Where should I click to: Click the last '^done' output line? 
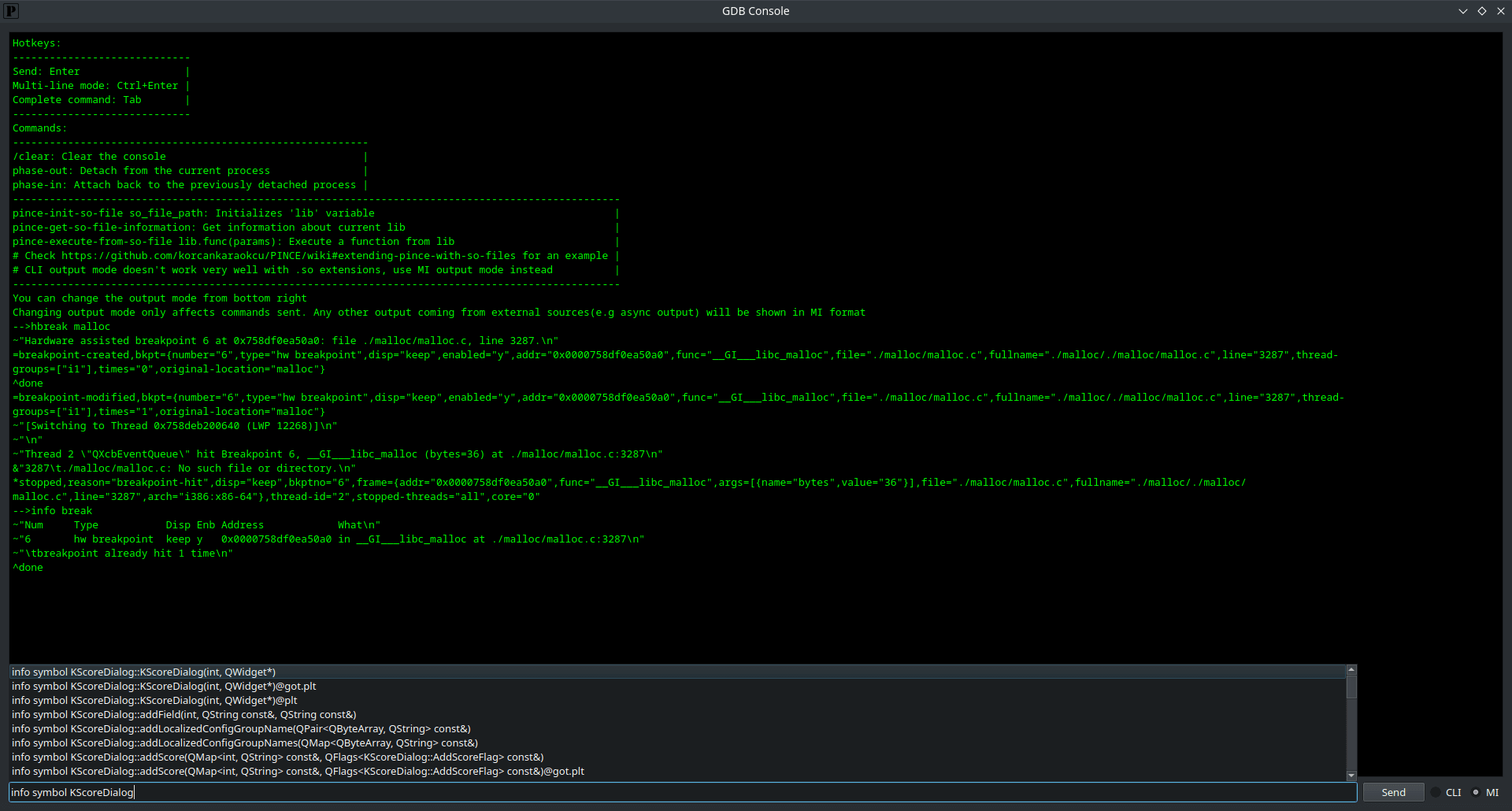point(28,568)
